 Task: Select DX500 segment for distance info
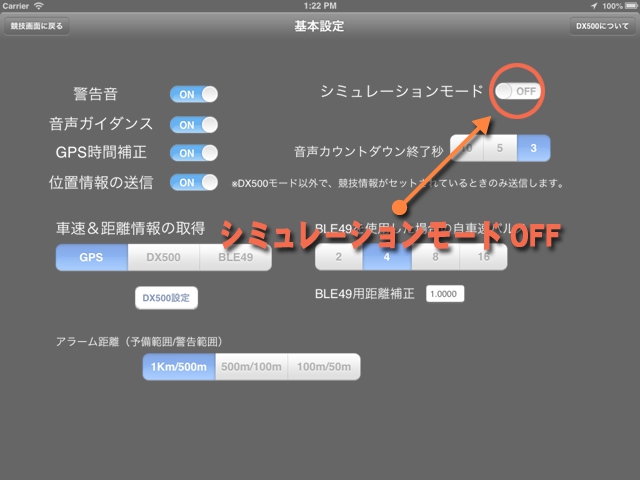point(164,257)
